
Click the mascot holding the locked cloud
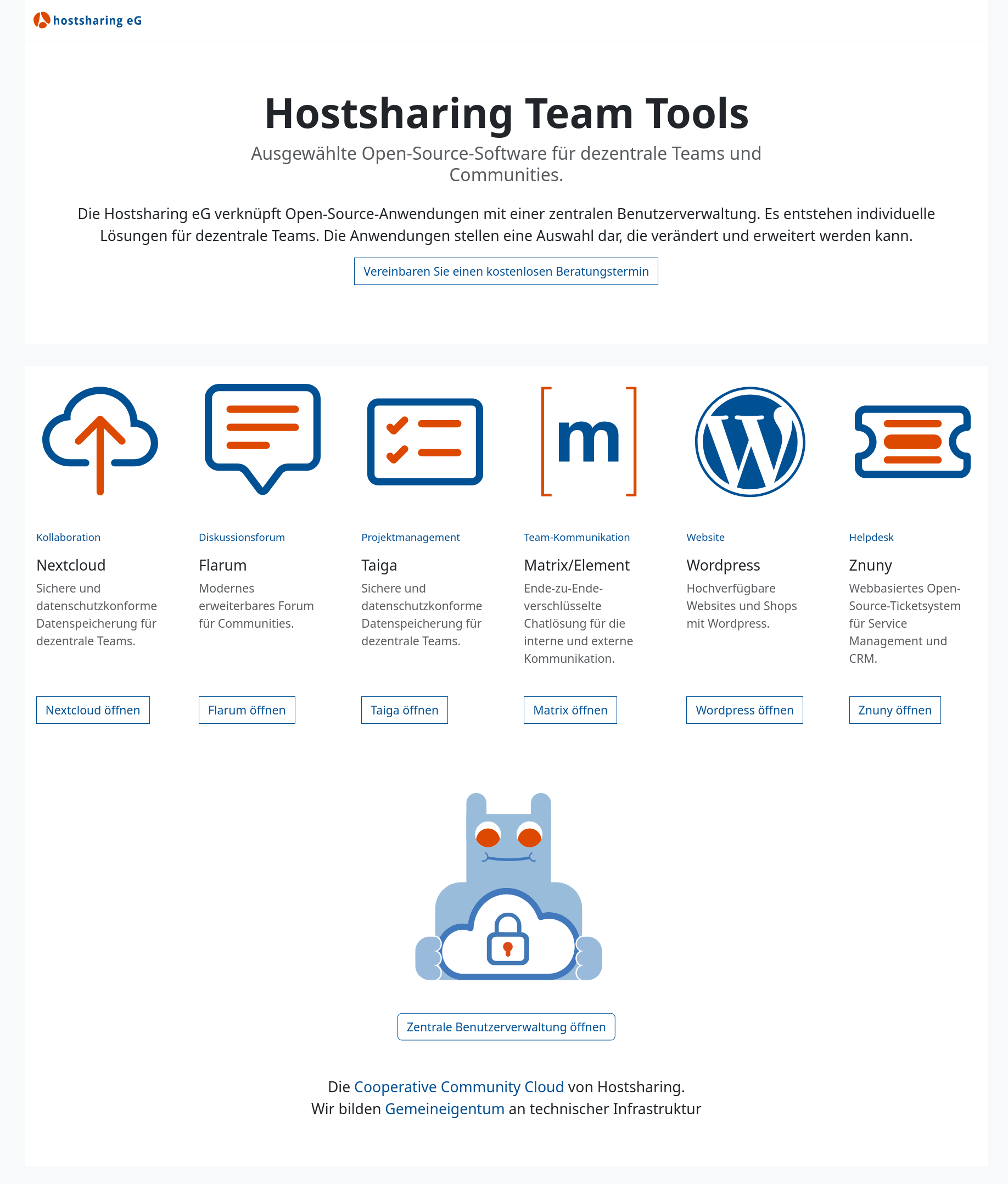tap(508, 886)
